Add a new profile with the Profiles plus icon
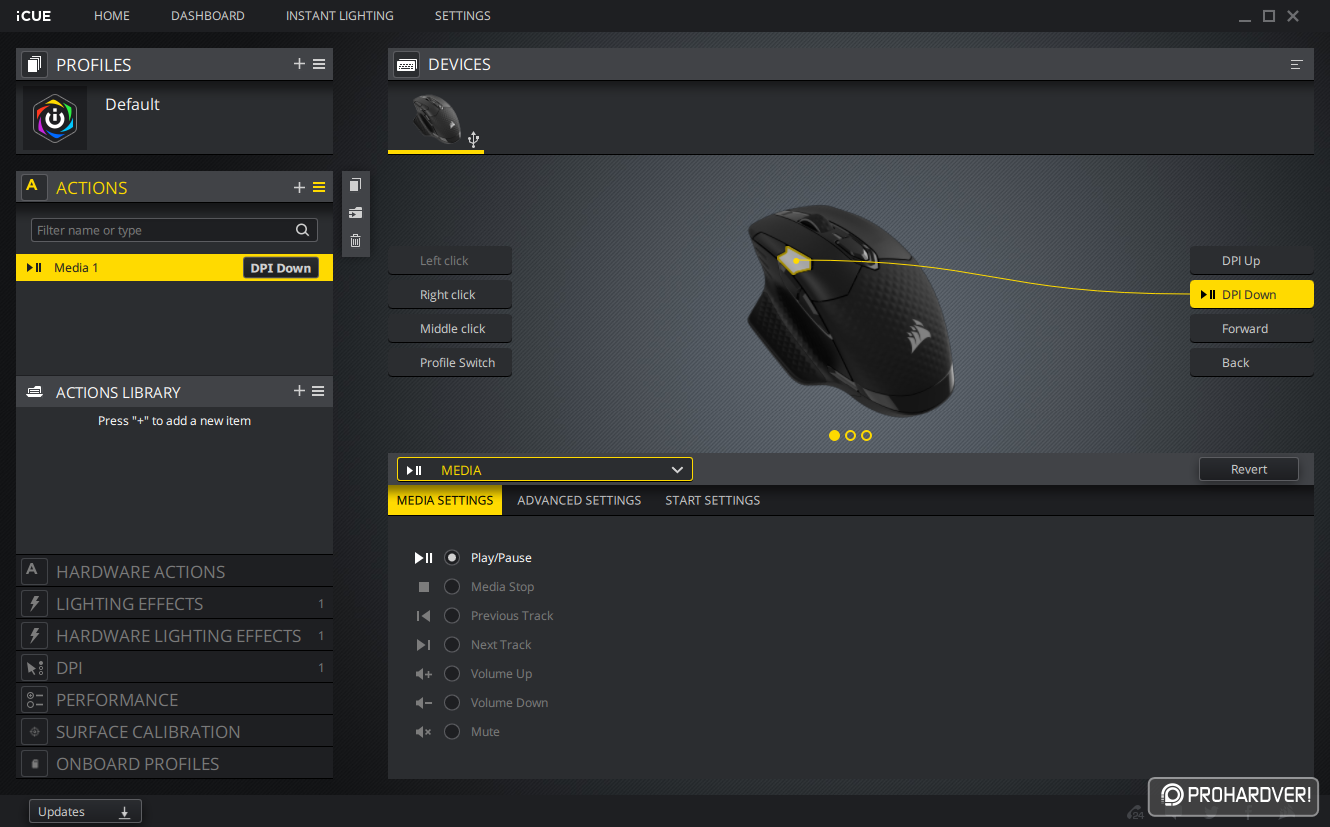The image size is (1330, 827). coord(299,64)
